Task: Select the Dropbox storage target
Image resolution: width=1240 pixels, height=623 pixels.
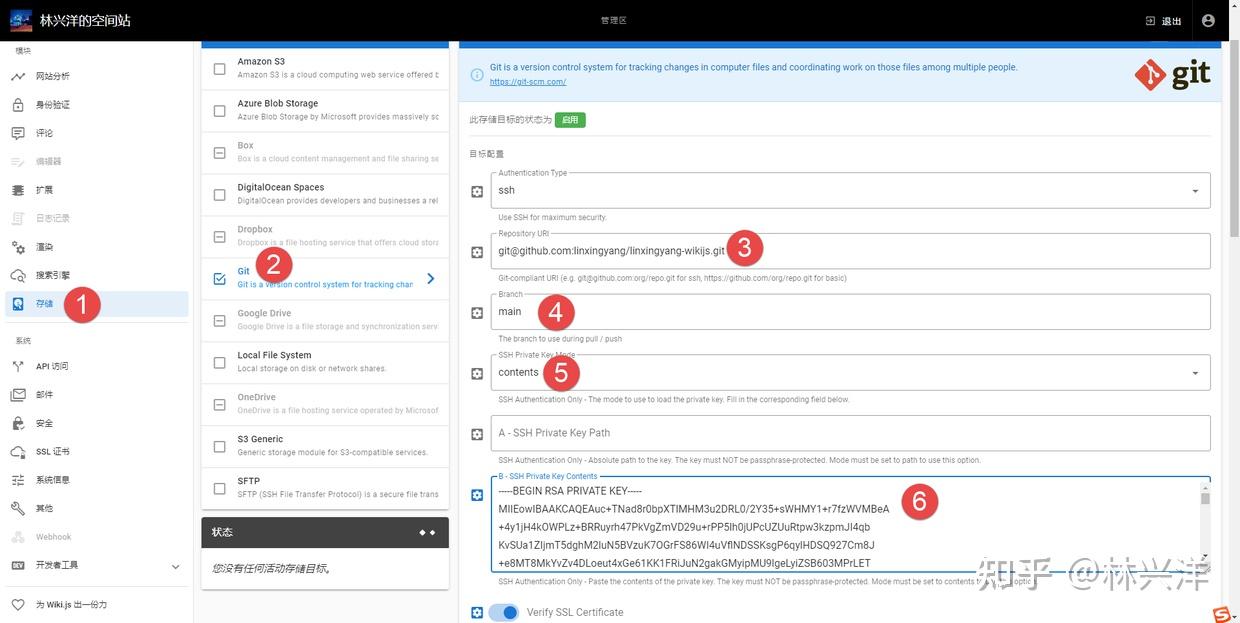Action: tap(325, 236)
